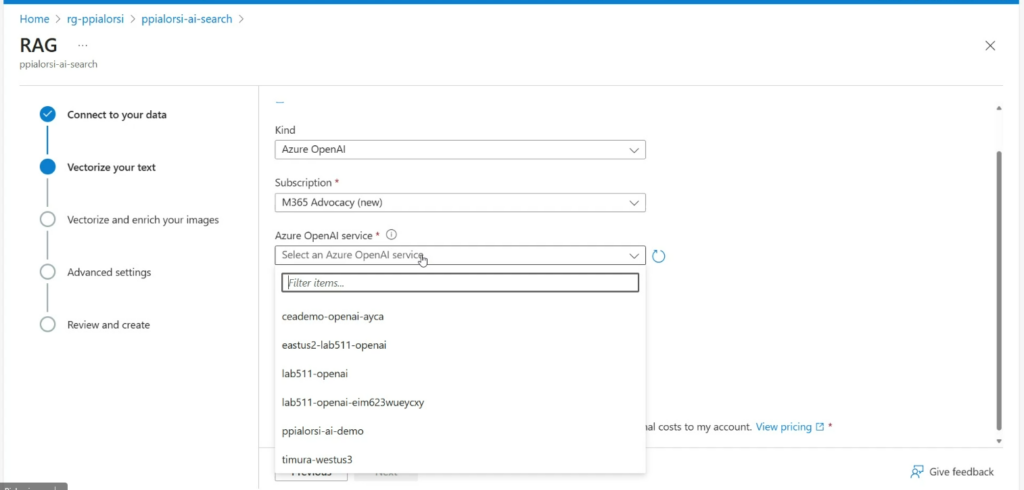The width and height of the screenshot is (1024, 490).
Task: Select ppialorsi-ai-demo service option
Action: pos(323,431)
